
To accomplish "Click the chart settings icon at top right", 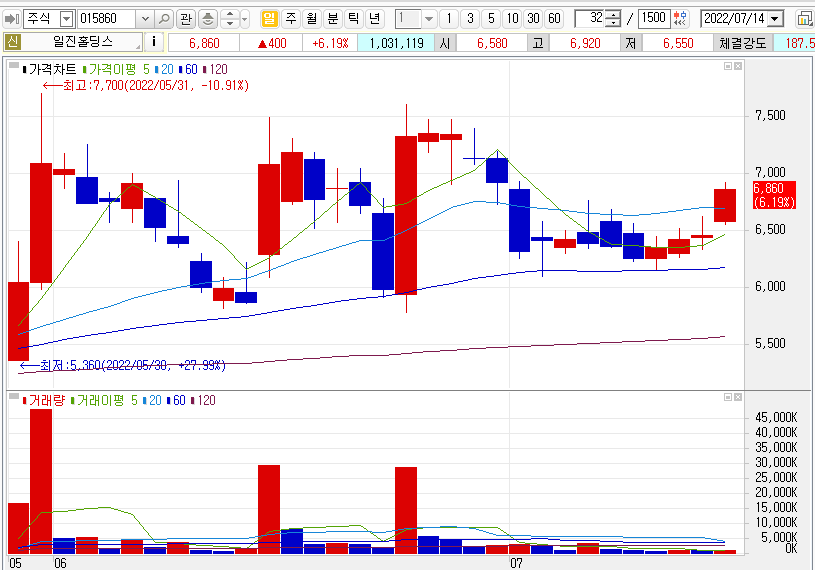I will (804, 19).
